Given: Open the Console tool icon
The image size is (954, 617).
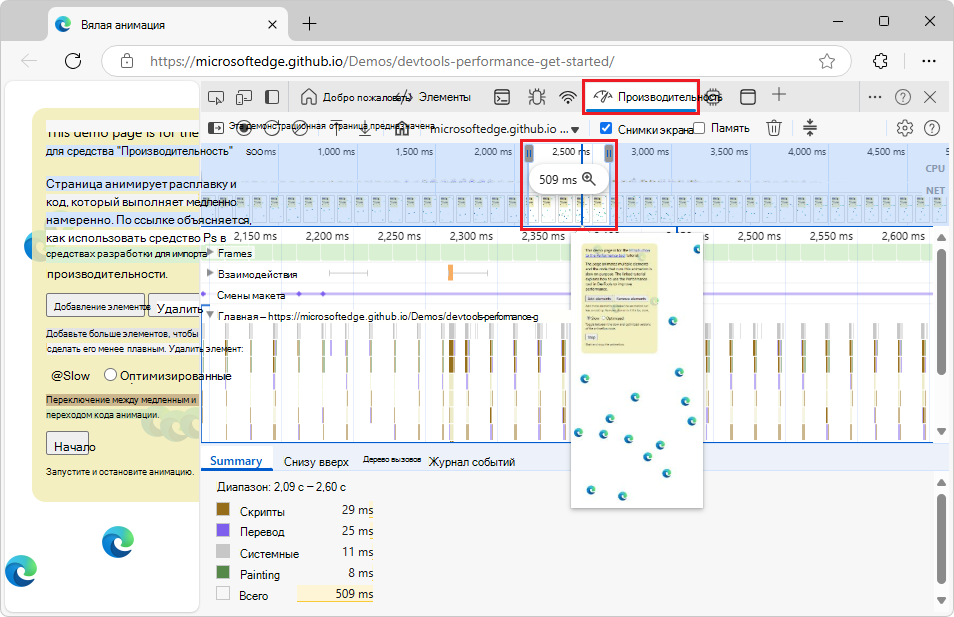Looking at the screenshot, I should coord(504,97).
